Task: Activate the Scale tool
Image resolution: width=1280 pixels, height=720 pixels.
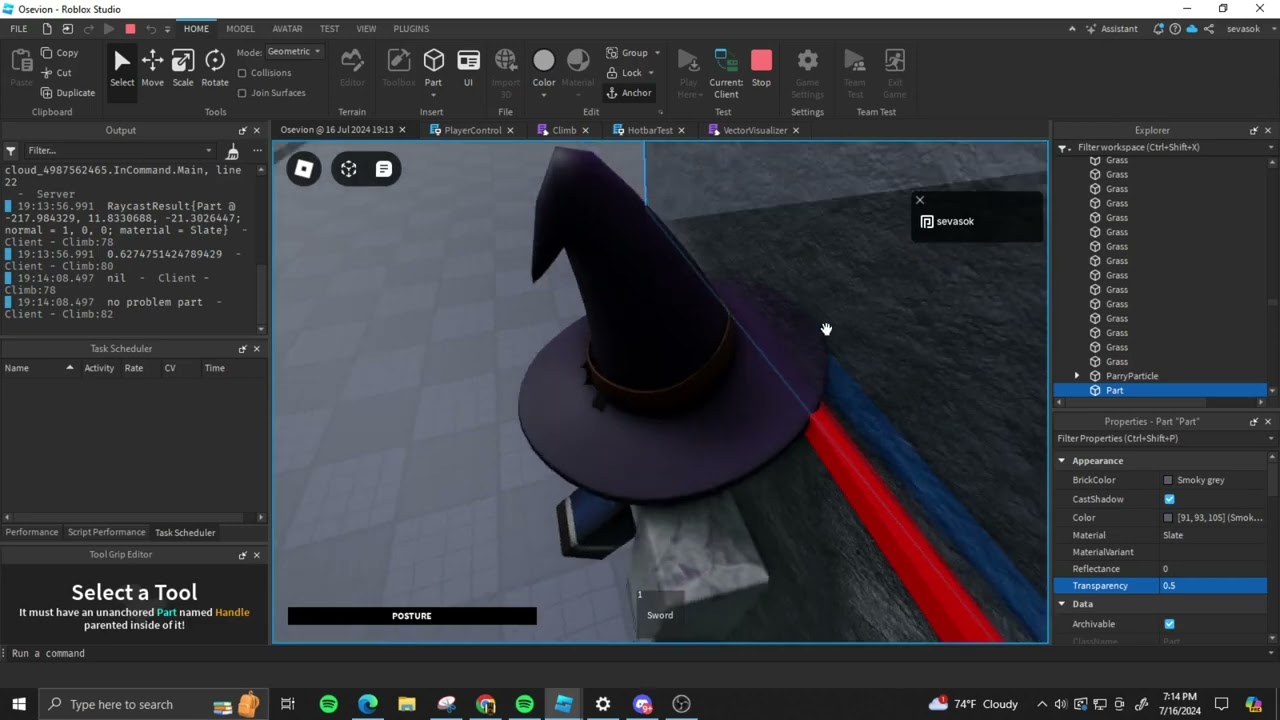Action: tap(183, 69)
